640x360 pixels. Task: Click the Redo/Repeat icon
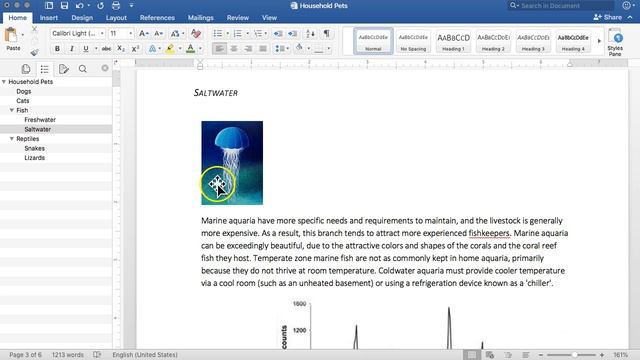coord(100,6)
